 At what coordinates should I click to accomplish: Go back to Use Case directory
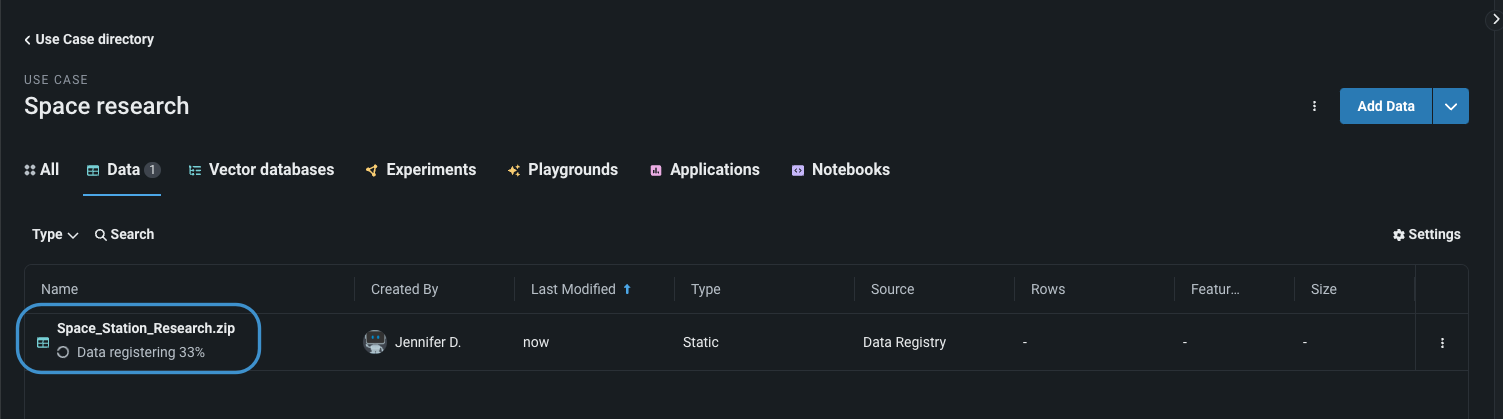point(89,40)
